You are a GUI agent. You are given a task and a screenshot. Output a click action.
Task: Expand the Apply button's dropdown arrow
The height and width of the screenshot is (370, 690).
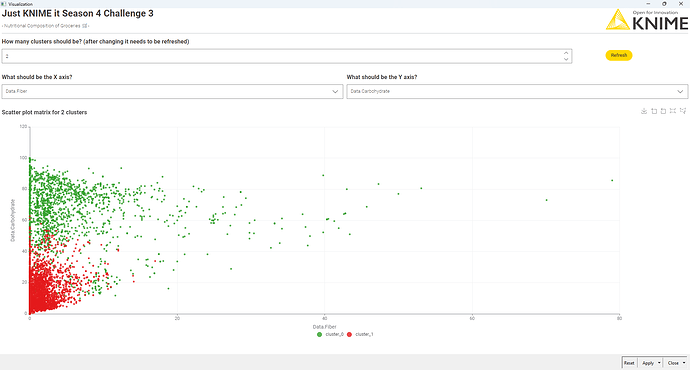point(659,363)
